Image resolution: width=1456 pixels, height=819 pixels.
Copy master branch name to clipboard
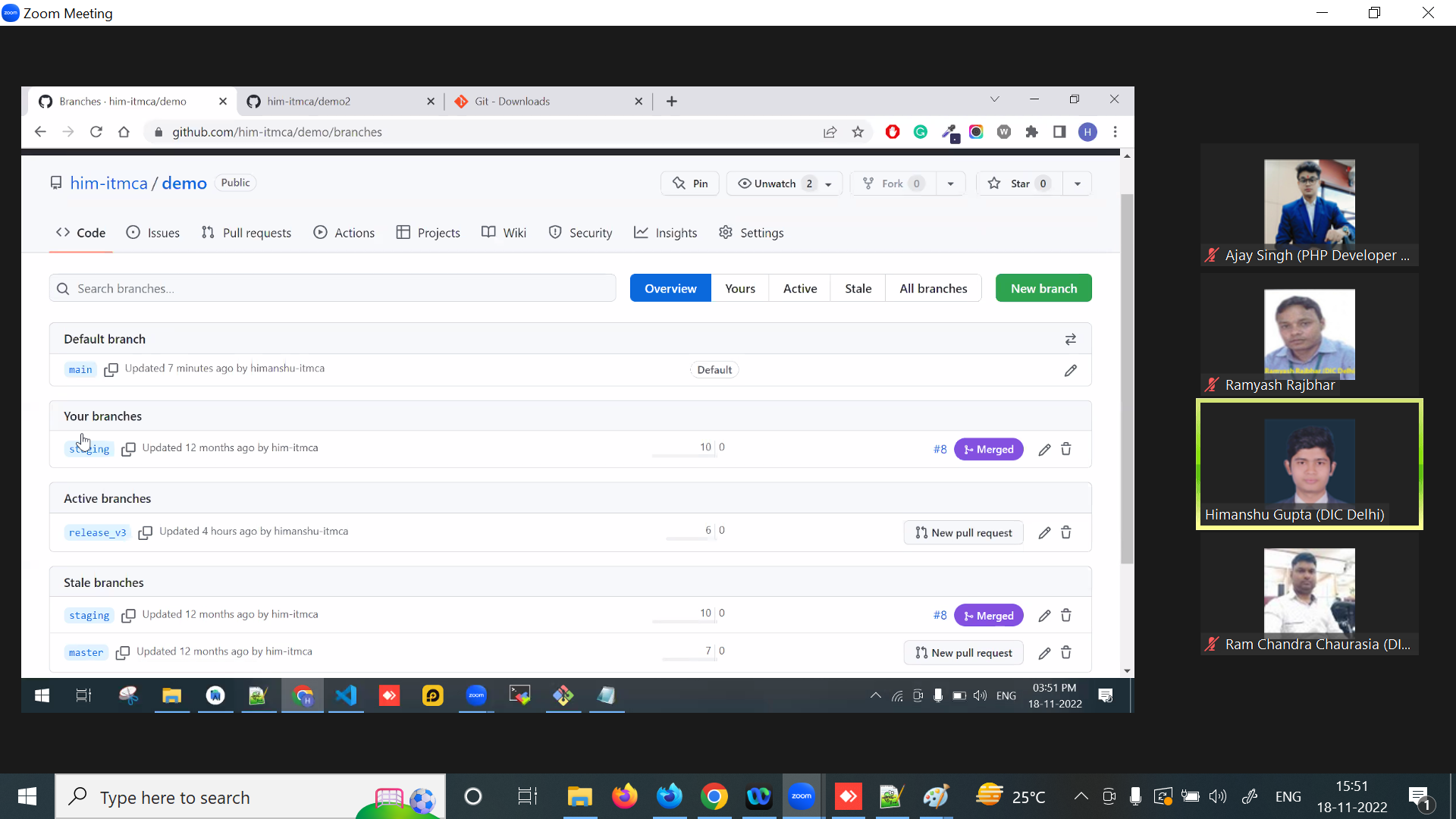pos(122,653)
